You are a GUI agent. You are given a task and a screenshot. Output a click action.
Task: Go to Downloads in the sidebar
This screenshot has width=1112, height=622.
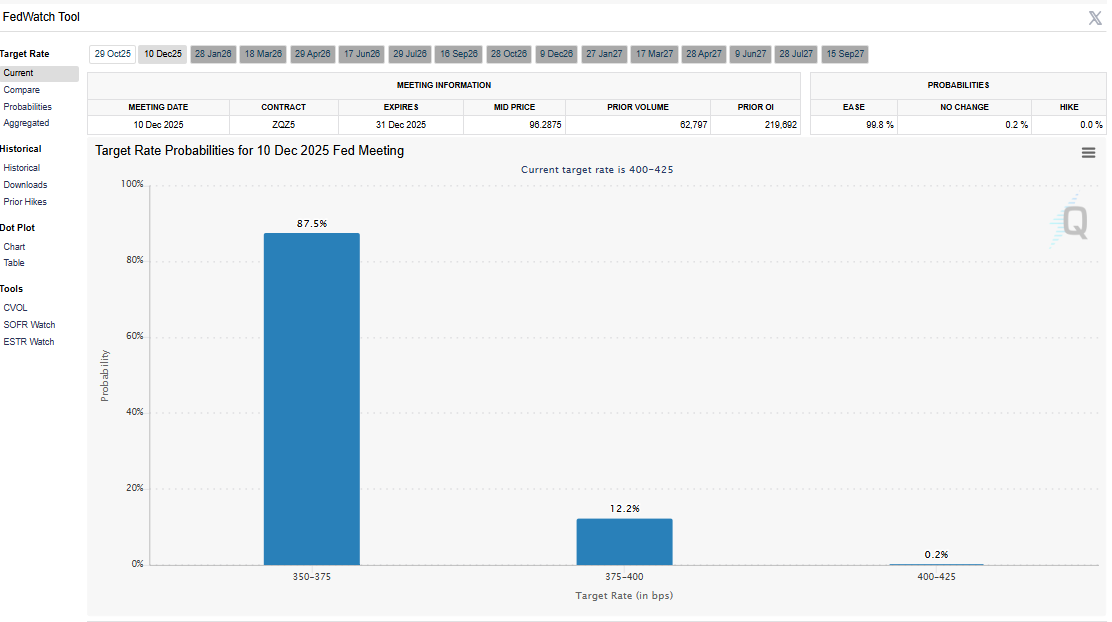point(25,185)
